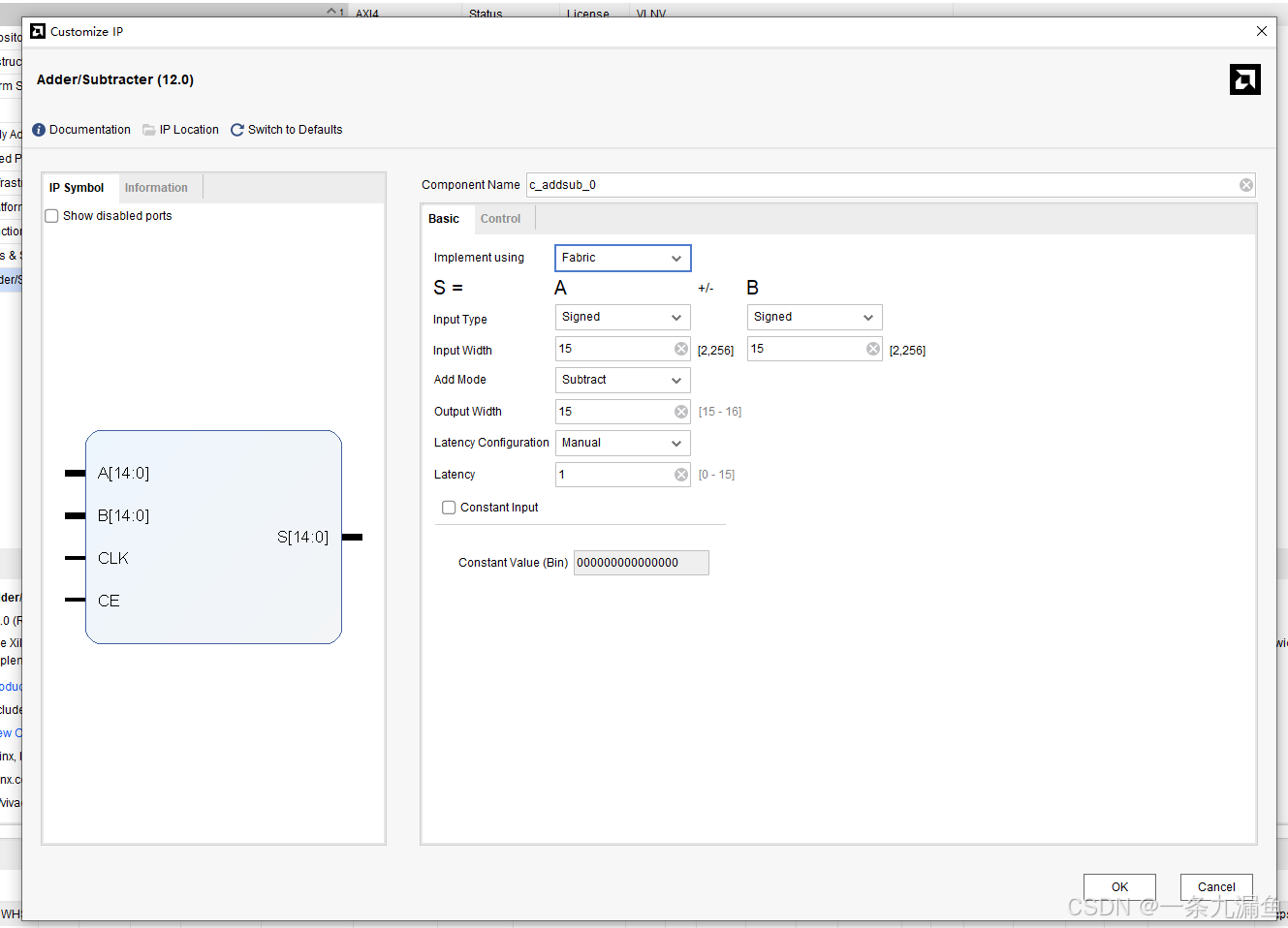Expand the Add Mode dropdown
Image resolution: width=1288 pixels, height=928 pixels.
pos(622,380)
